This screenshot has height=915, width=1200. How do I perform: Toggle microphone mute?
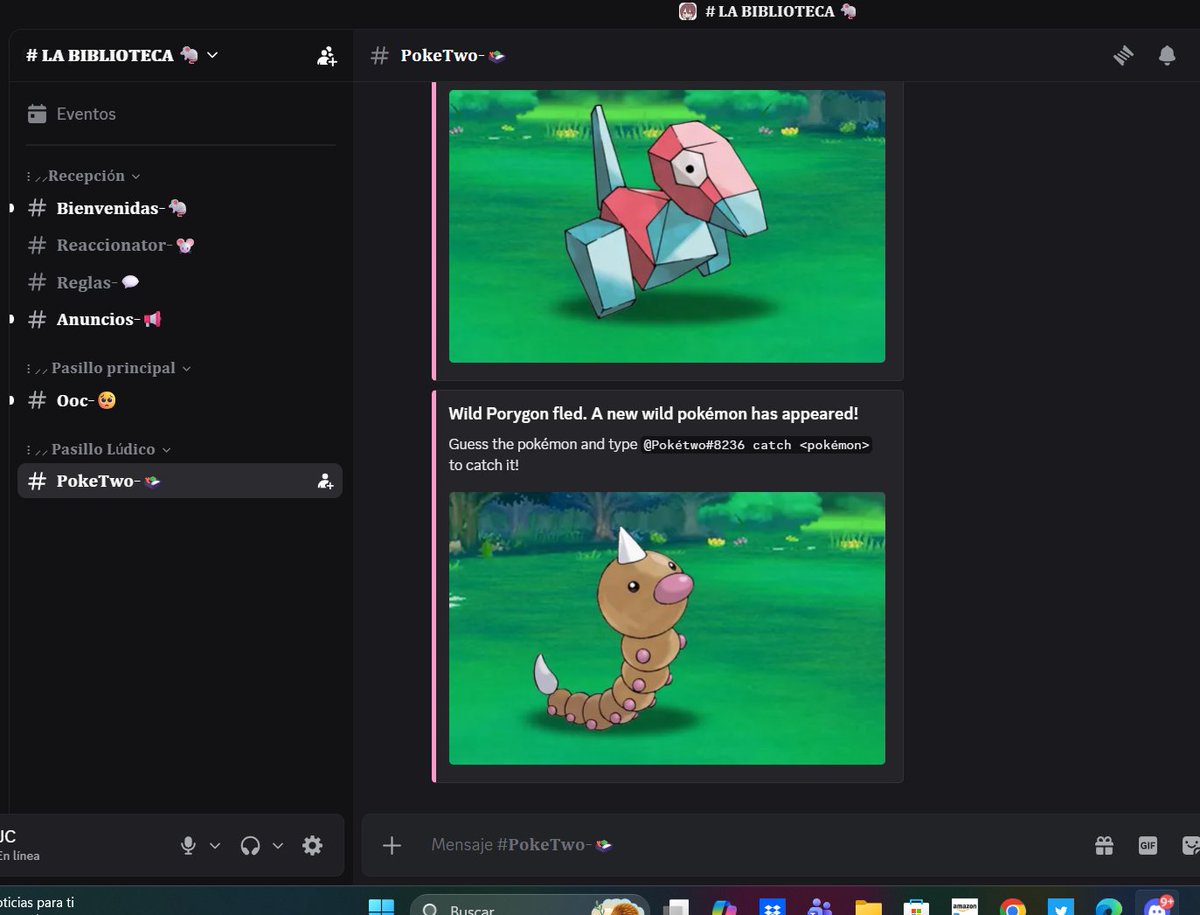[188, 845]
